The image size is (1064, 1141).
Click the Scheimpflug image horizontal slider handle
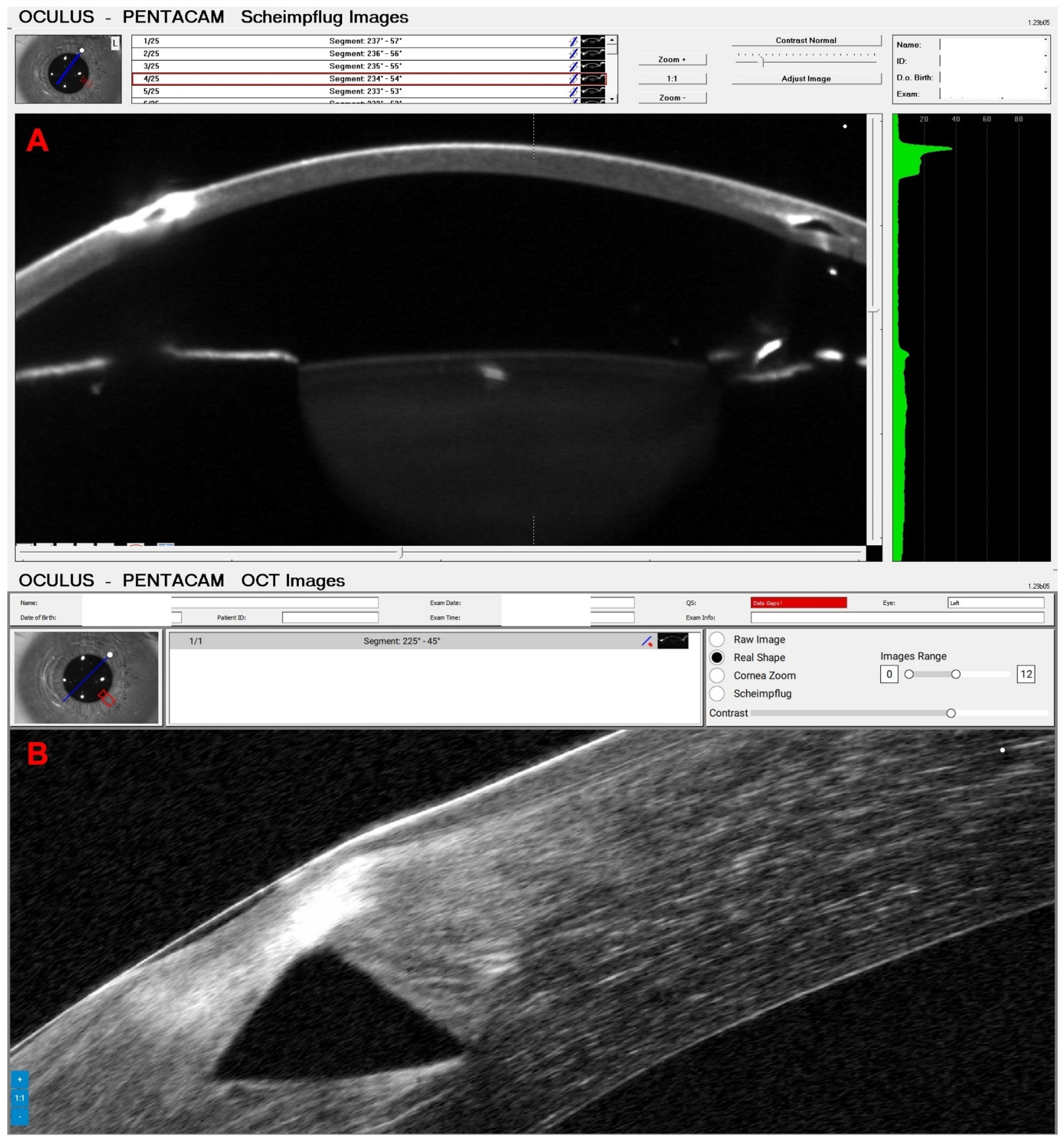point(401,552)
